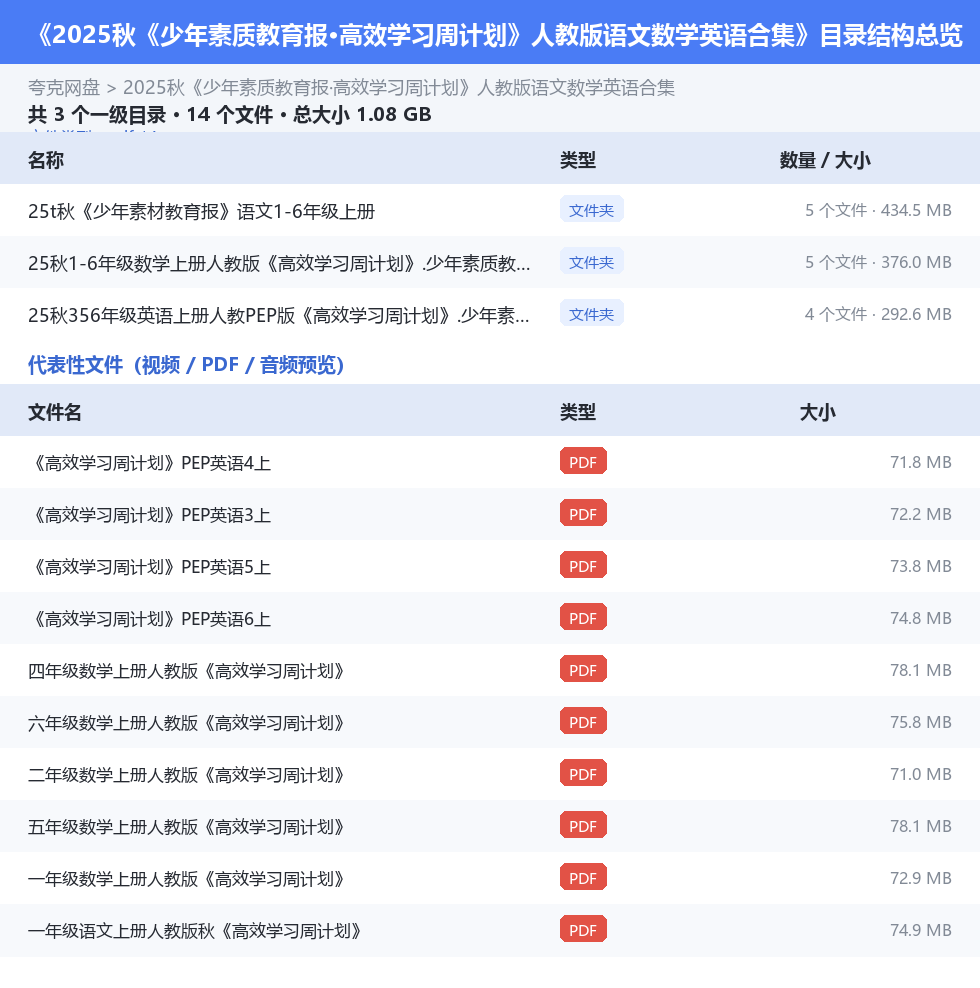Click the PDF badge for 一年级数学上册
This screenshot has height=988, width=980.
coord(583,878)
